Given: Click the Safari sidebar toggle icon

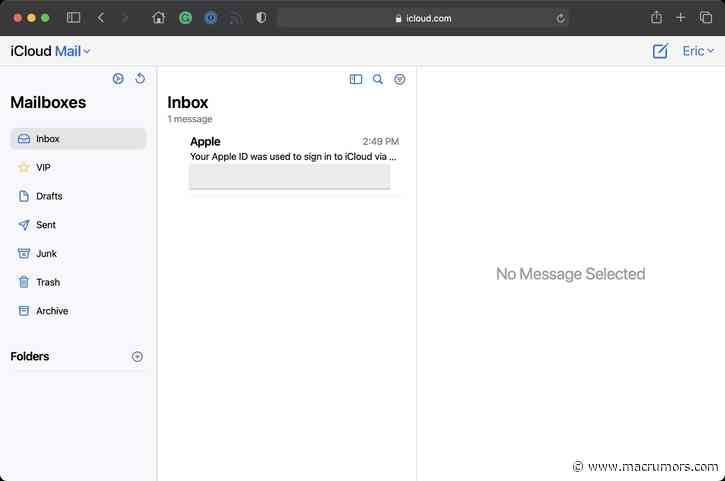Looking at the screenshot, I should [x=74, y=18].
